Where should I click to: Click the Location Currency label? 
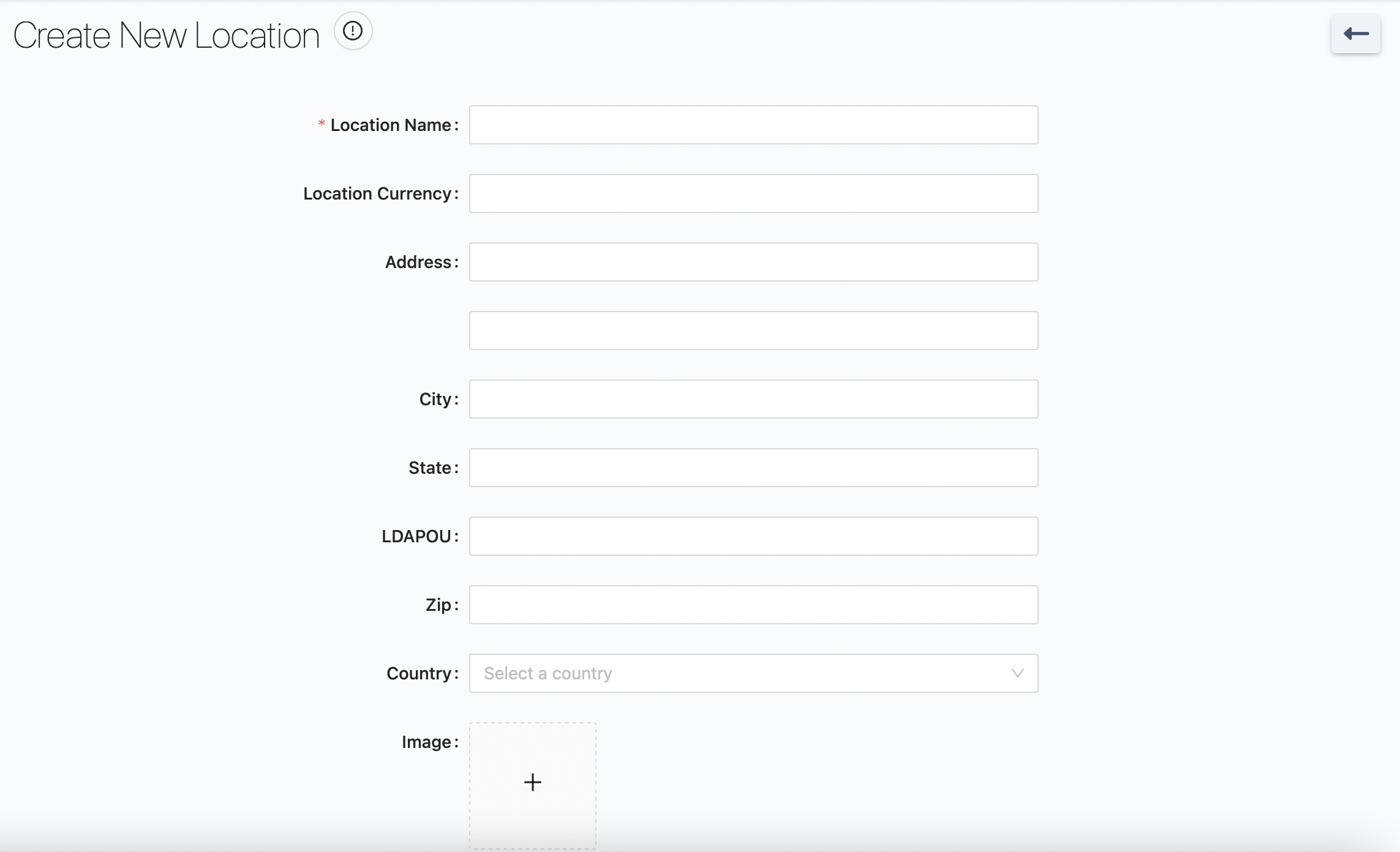(x=377, y=193)
